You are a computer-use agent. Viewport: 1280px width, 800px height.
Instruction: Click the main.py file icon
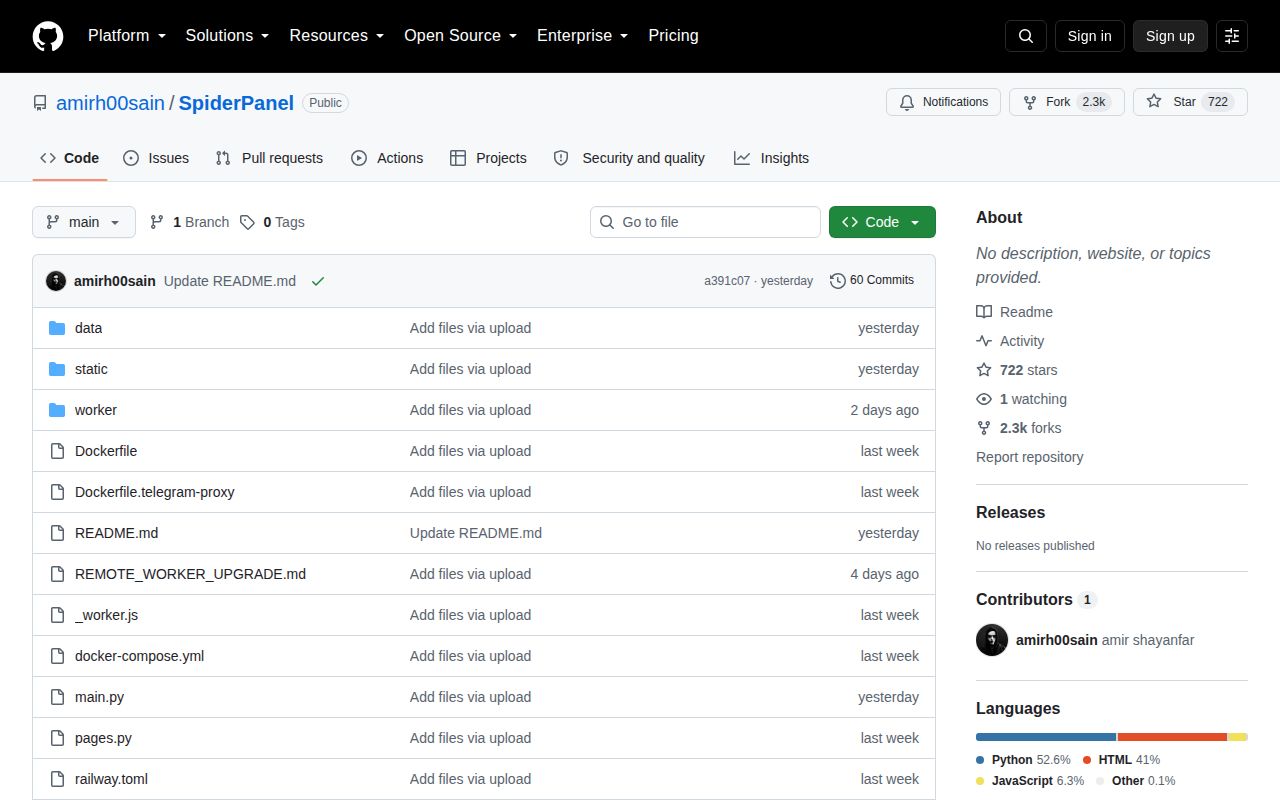pyautogui.click(x=57, y=697)
